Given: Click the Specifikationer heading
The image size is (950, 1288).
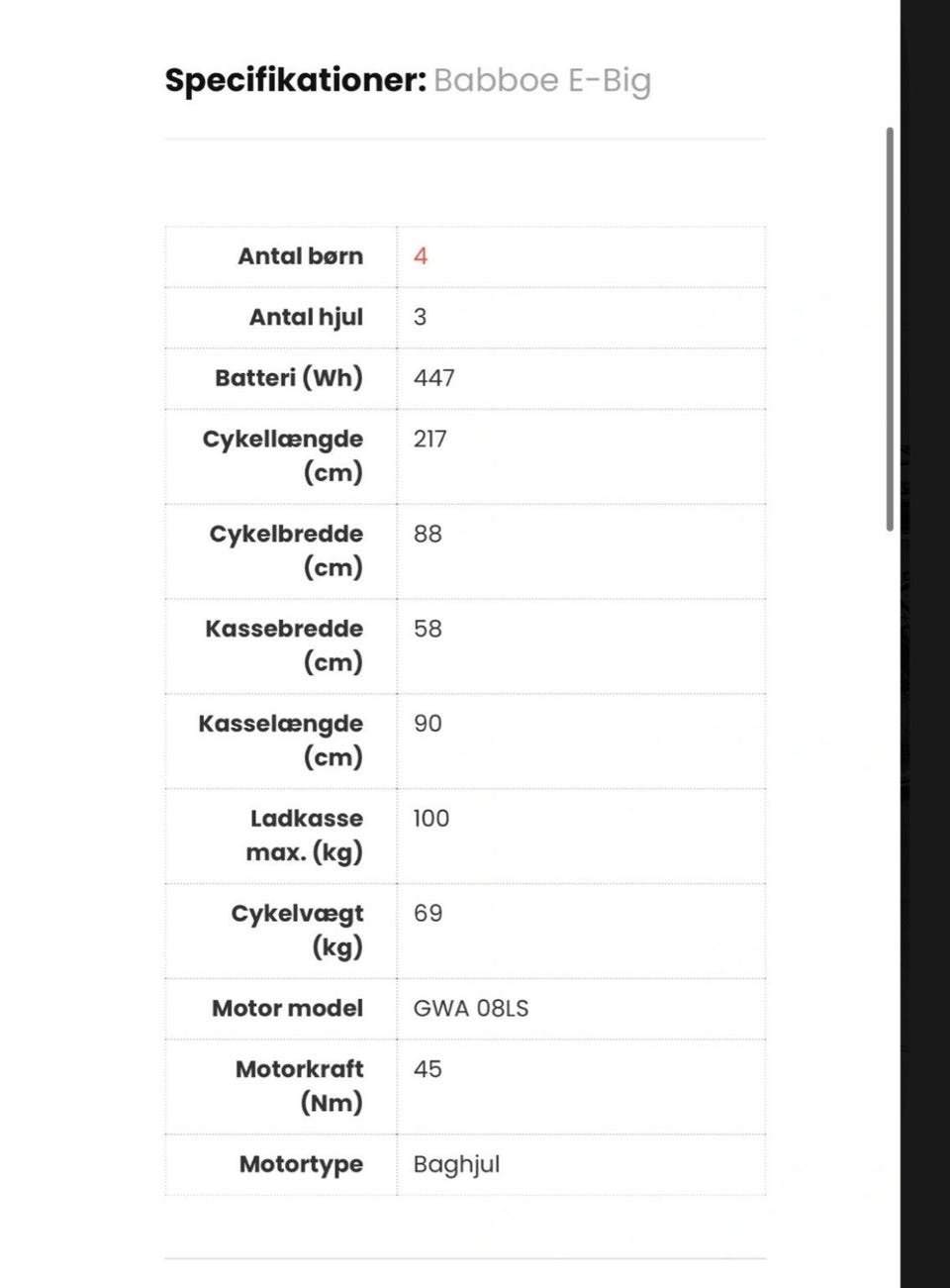Looking at the screenshot, I should (296, 80).
